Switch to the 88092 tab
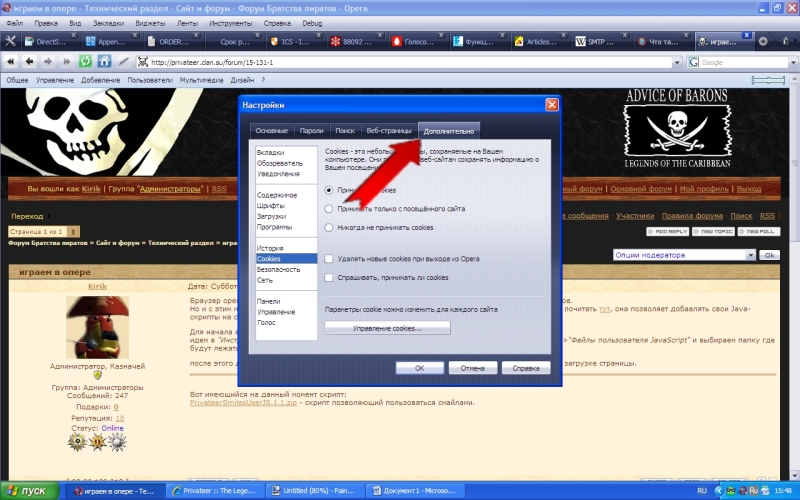The width and height of the screenshot is (800, 500). pos(356,42)
